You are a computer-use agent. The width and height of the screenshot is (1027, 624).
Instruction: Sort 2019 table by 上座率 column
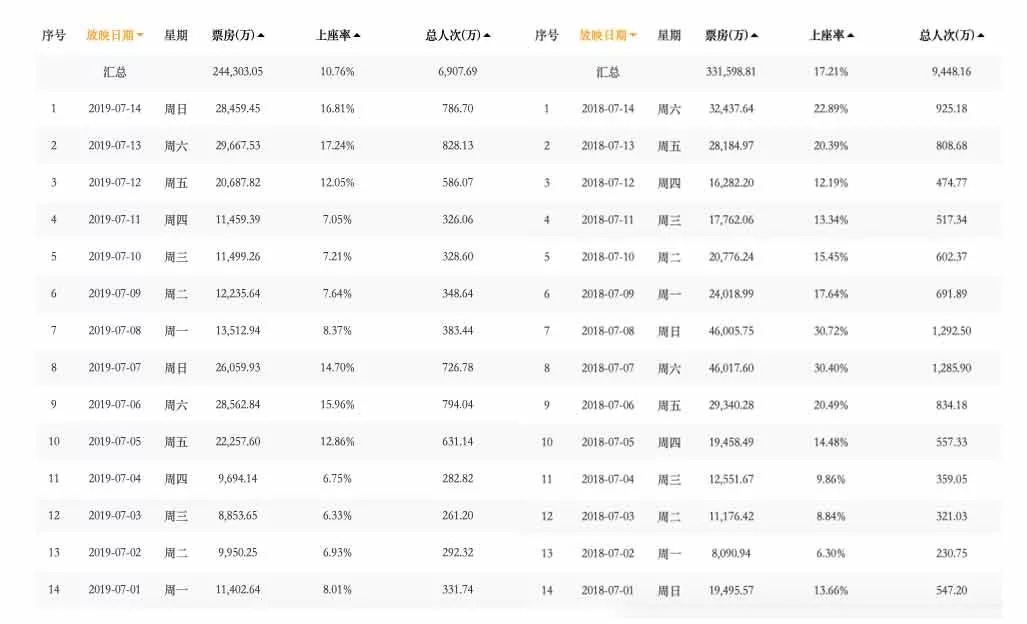pos(338,35)
